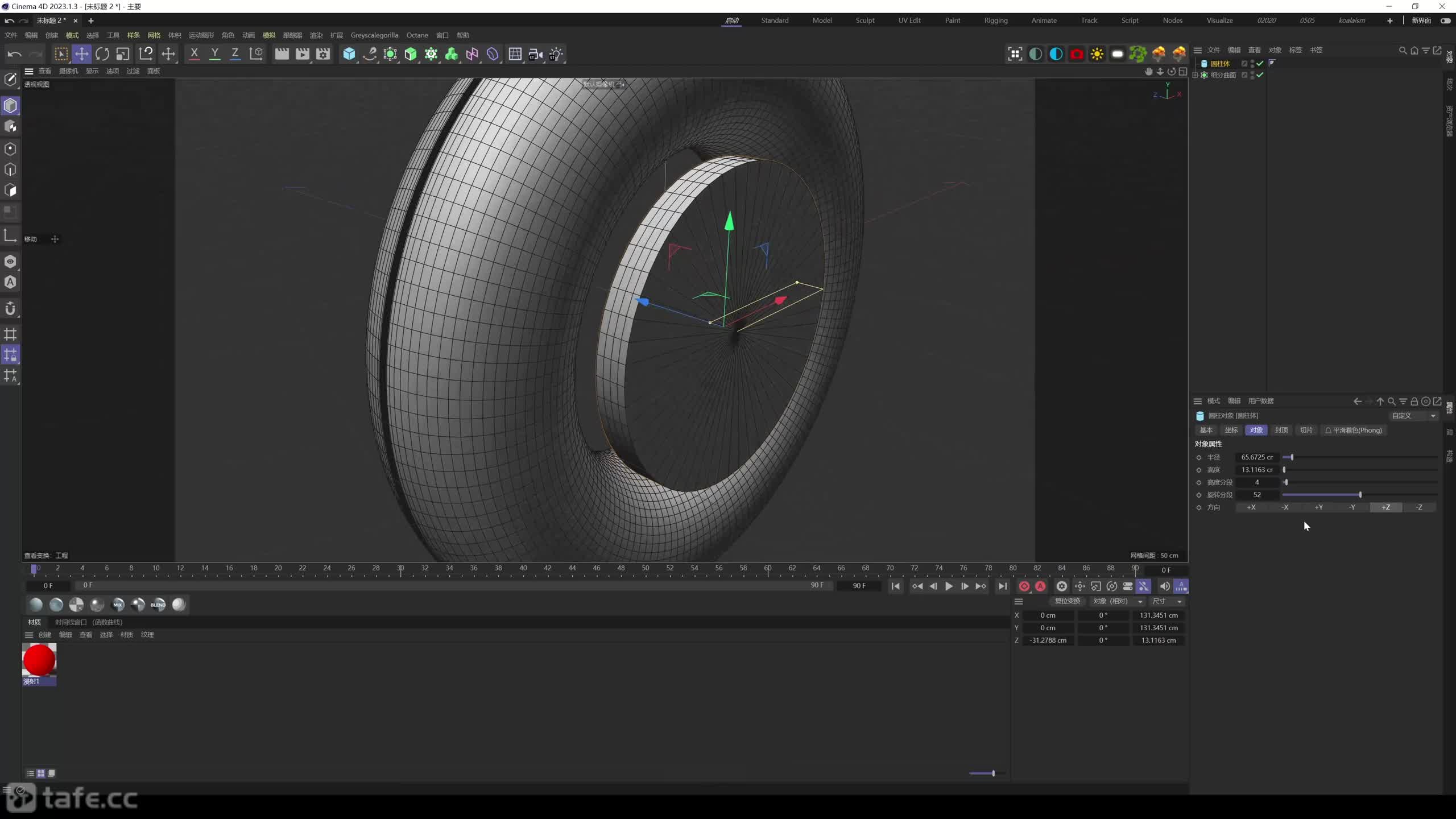Switch to Sculpt layout tab
The image size is (1456, 819).
[x=865, y=20]
